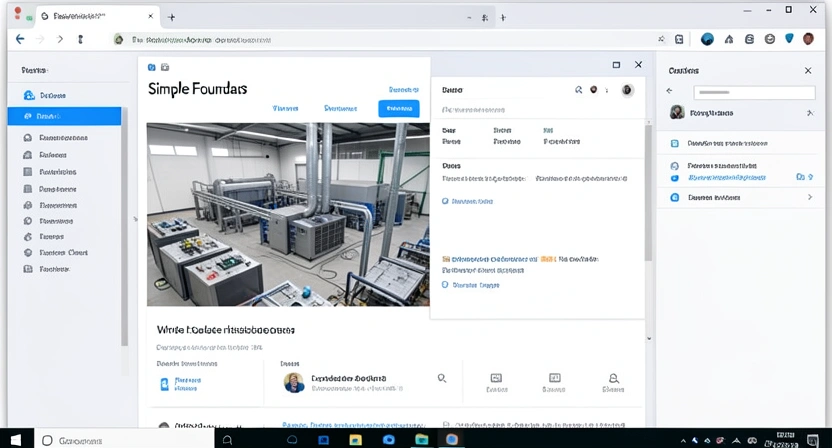
Task: Open the three-dot menu in the details panel header
Action: [x=607, y=90]
